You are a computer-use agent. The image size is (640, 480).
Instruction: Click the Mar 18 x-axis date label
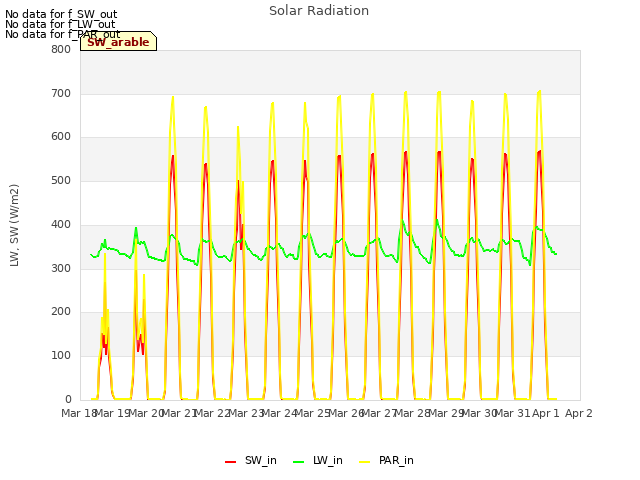point(79,413)
